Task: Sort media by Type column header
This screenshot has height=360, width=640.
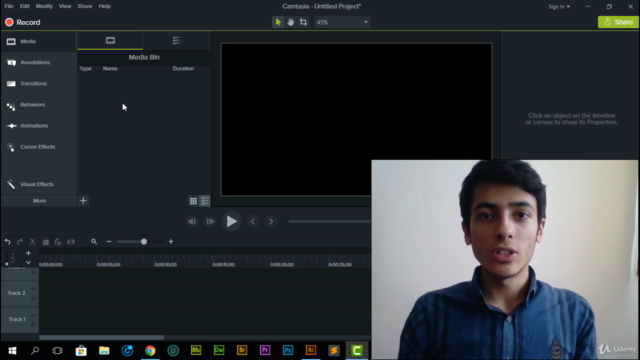Action: coord(86,69)
